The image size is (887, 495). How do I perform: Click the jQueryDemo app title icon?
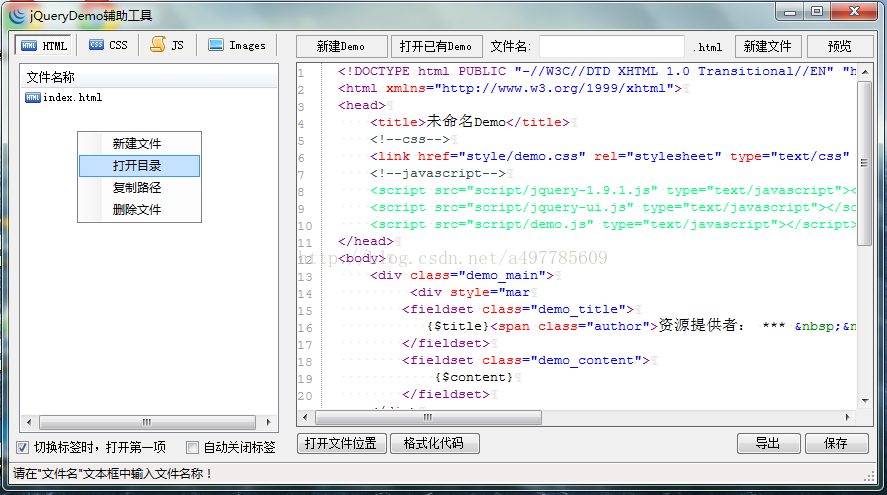(x=17, y=15)
